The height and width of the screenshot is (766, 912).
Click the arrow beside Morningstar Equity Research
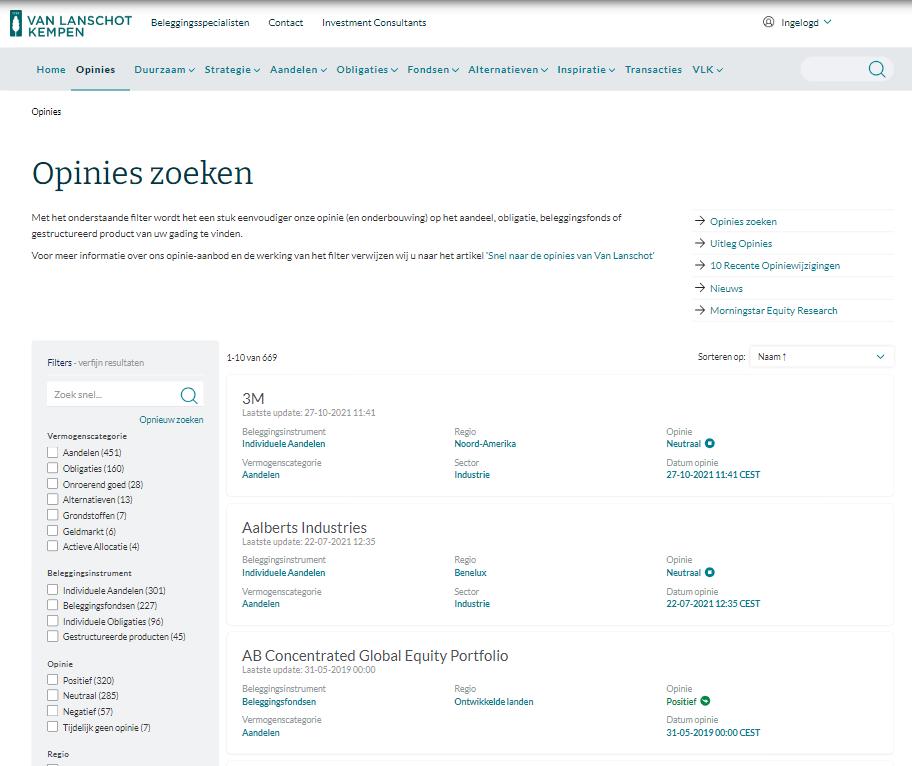[x=700, y=310]
